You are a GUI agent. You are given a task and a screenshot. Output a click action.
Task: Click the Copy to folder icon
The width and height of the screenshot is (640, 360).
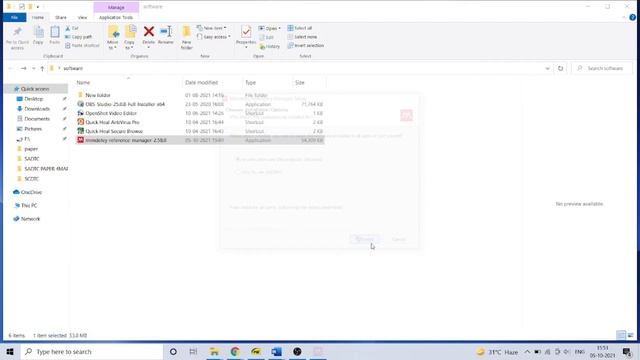(130, 32)
